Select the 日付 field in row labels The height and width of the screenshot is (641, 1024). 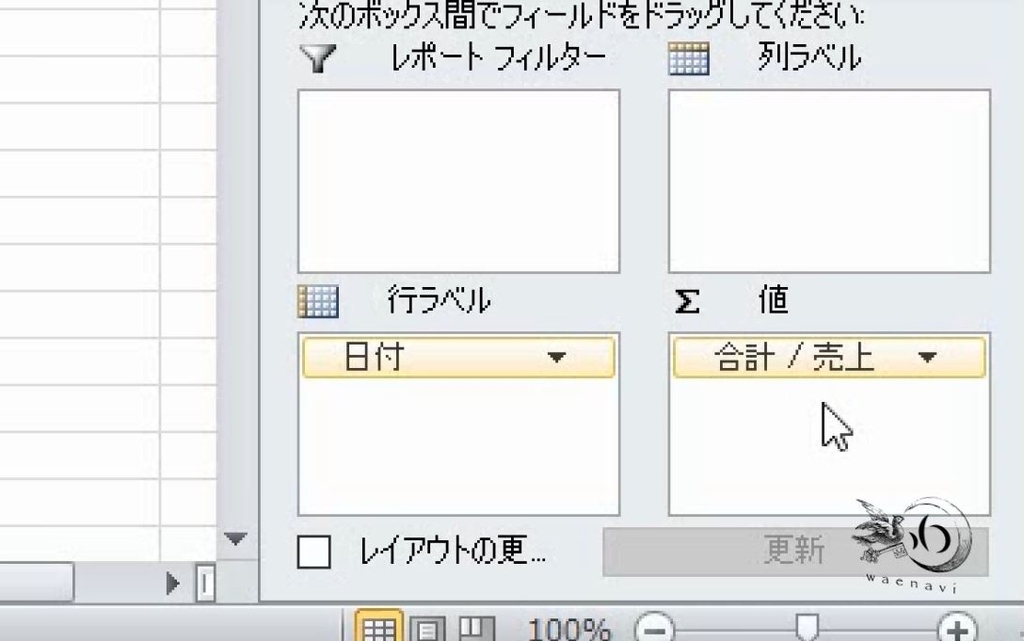(x=458, y=357)
